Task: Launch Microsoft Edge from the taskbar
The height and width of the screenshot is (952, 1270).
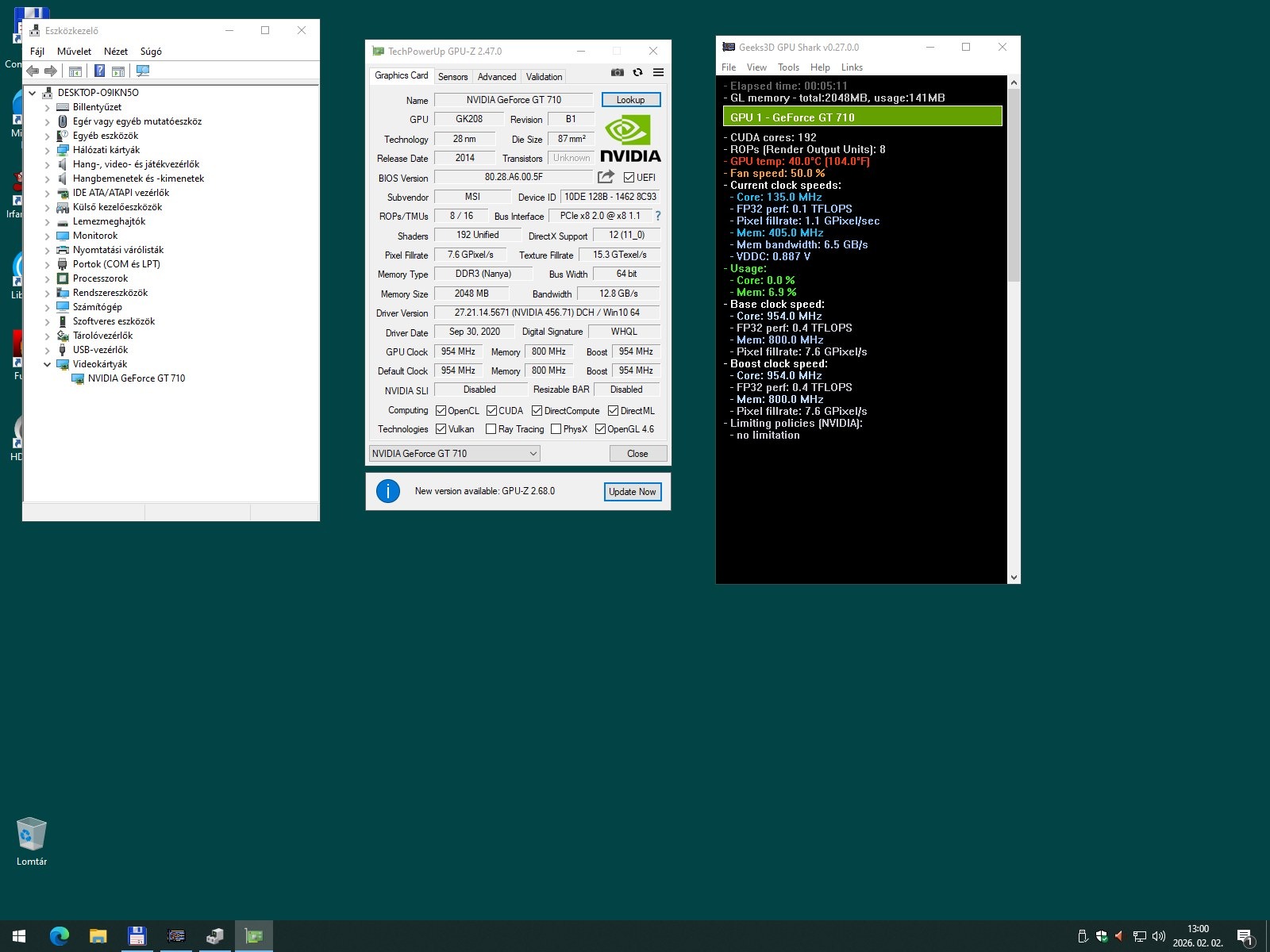Action: [x=60, y=936]
